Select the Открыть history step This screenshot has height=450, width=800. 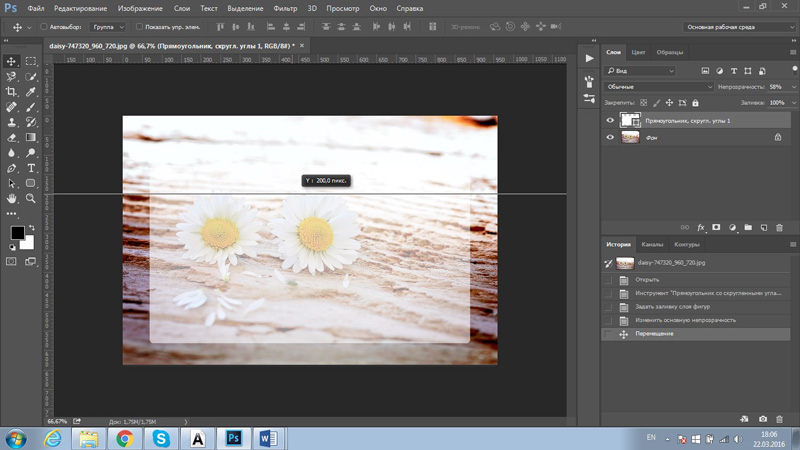(647, 280)
